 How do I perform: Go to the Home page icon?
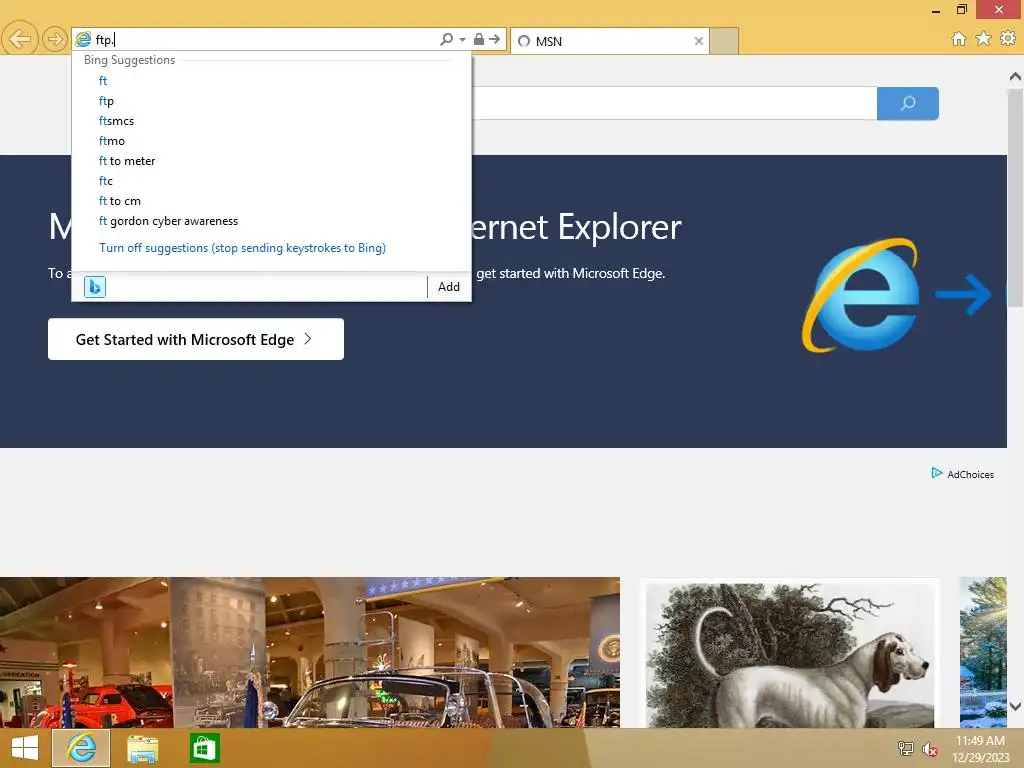(959, 39)
